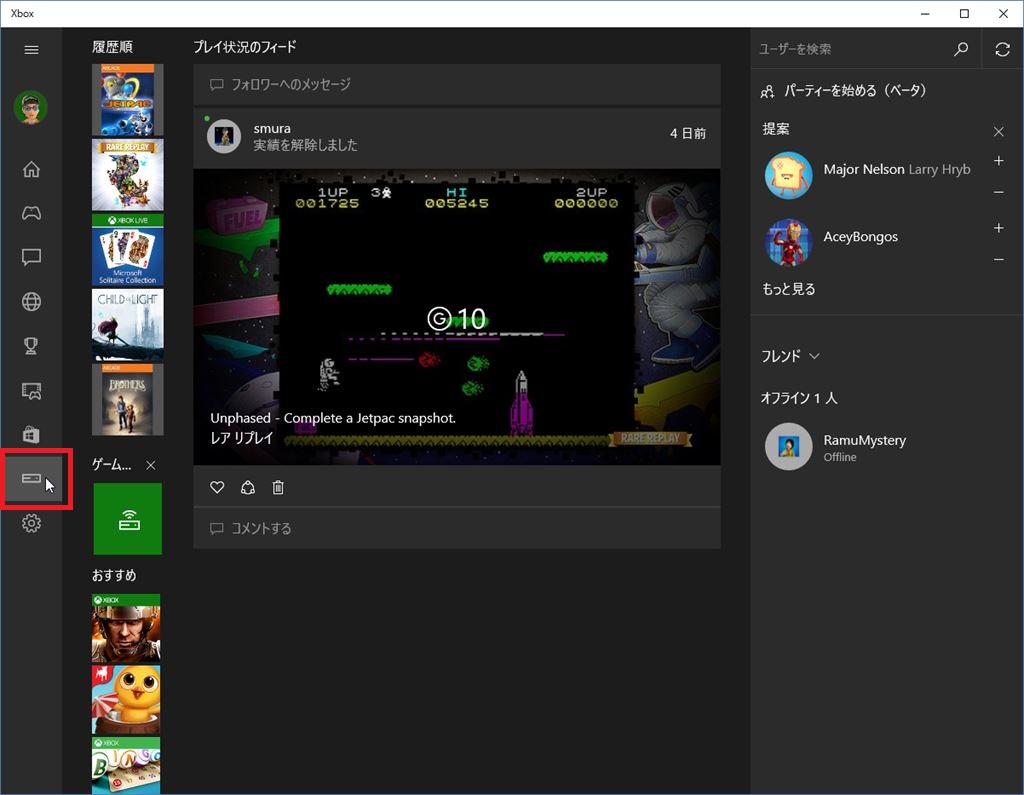Click the レア リプレイ game title text
The height and width of the screenshot is (795, 1024).
point(242,438)
